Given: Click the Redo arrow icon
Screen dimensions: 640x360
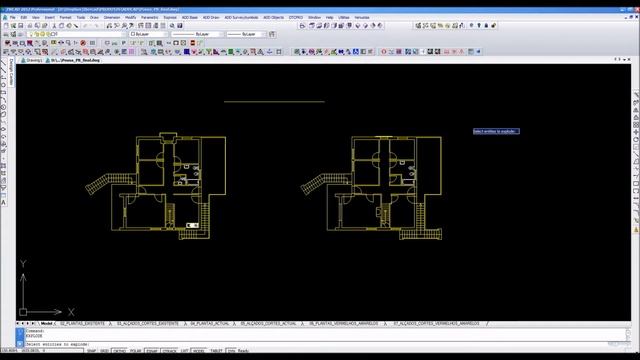Looking at the screenshot, I should 96,26.
